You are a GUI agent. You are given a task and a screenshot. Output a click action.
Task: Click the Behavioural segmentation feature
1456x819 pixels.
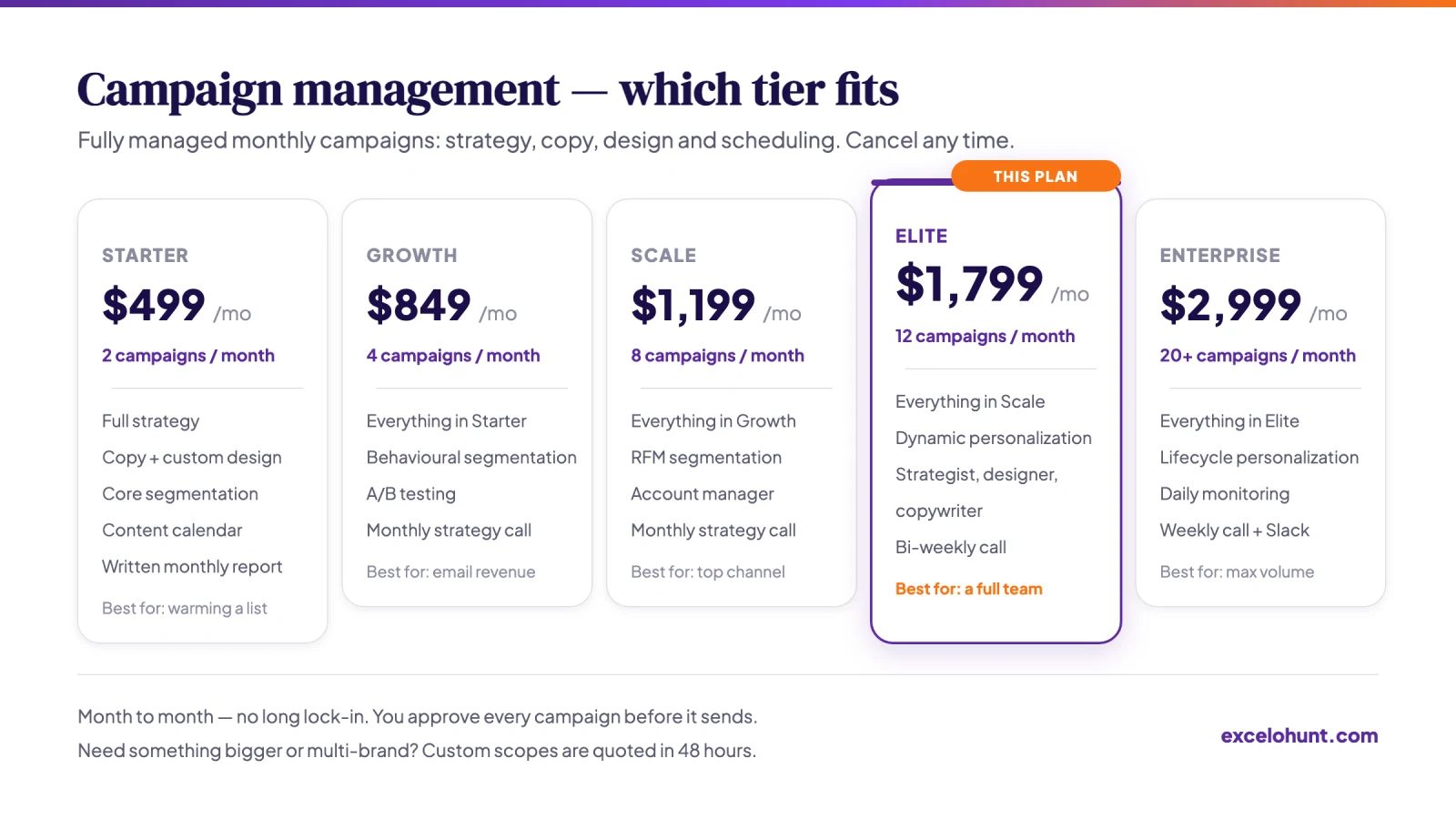(x=471, y=458)
